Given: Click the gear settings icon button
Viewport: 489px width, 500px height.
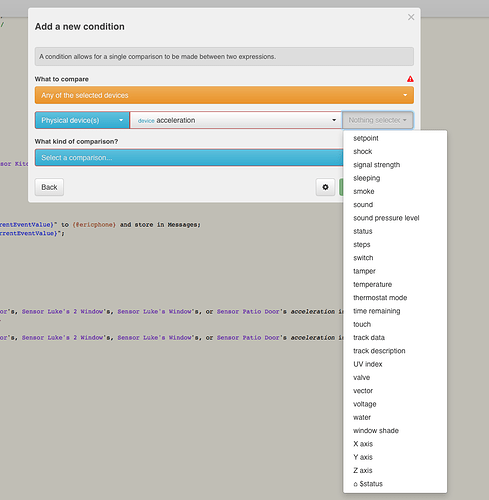Looking at the screenshot, I should 325,187.
